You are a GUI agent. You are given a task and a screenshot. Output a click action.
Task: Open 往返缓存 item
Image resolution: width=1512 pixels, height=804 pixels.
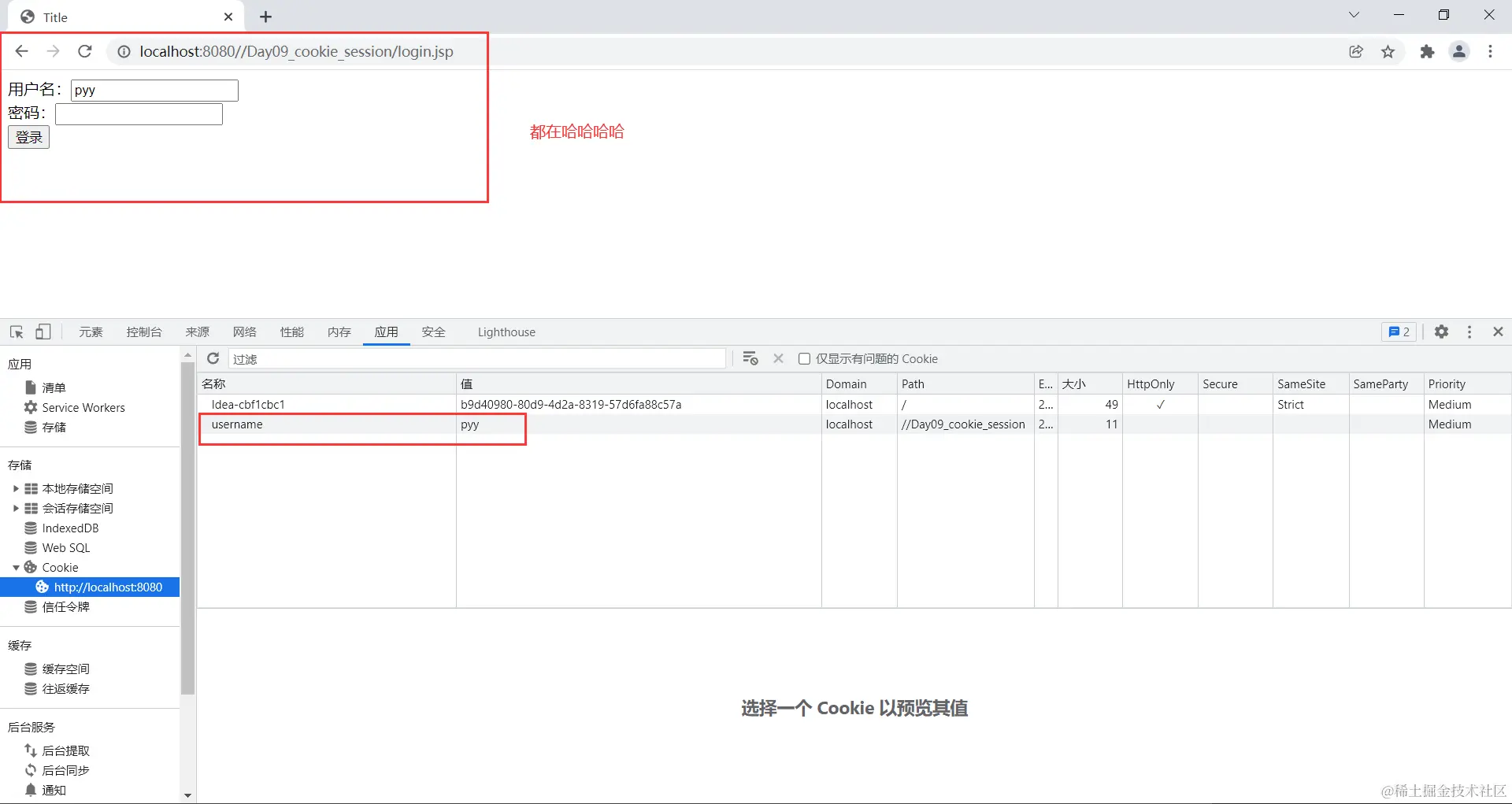(65, 688)
